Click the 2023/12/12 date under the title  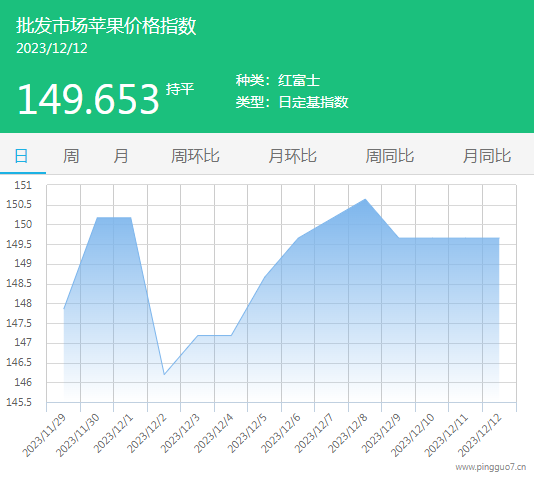tap(52, 48)
